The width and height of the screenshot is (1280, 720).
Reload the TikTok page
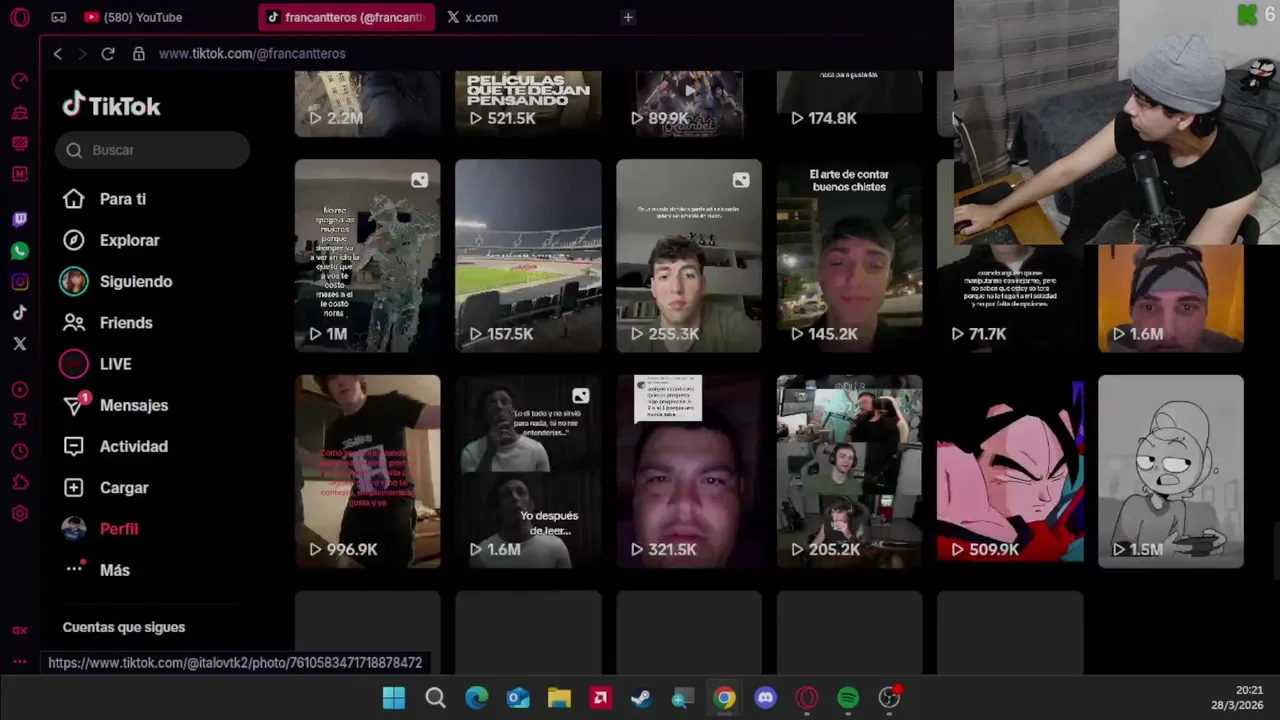[x=108, y=54]
